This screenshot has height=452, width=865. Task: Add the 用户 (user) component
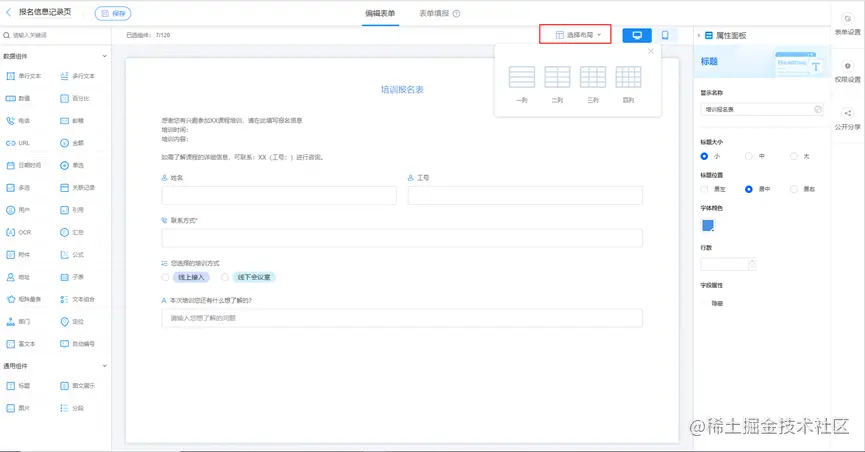click(x=18, y=210)
